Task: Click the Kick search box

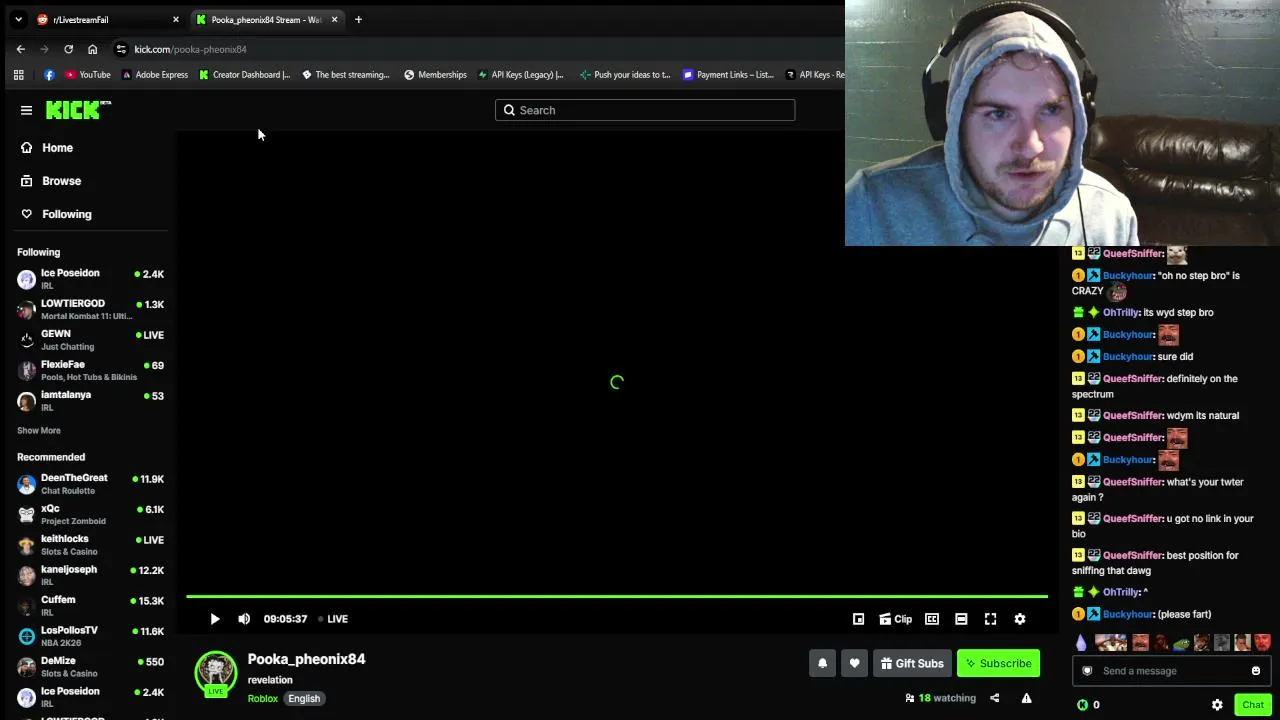Action: (645, 110)
